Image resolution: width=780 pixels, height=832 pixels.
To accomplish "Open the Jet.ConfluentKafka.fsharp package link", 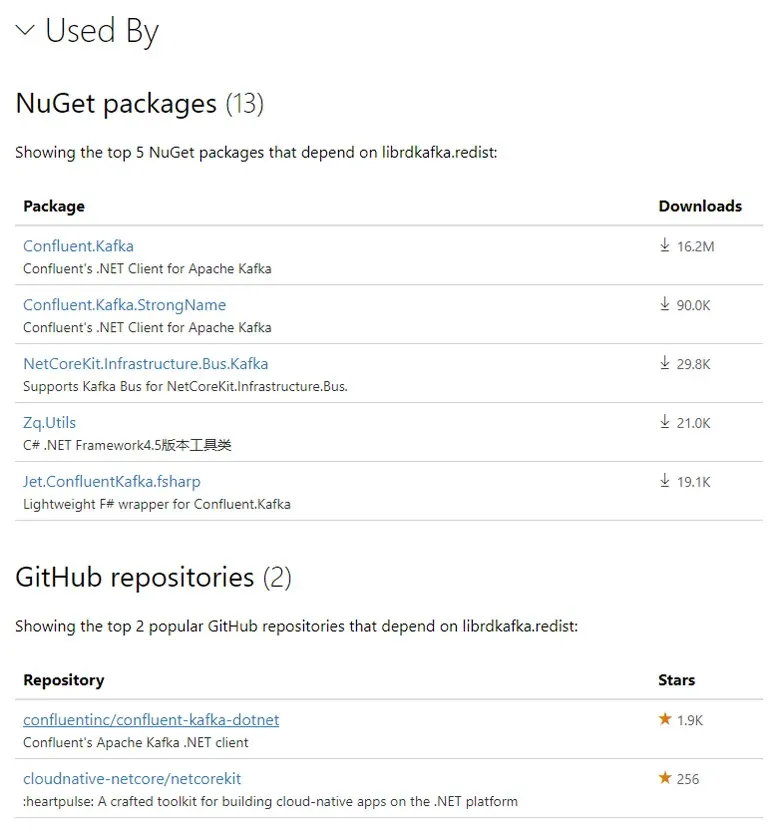I will click(x=111, y=481).
